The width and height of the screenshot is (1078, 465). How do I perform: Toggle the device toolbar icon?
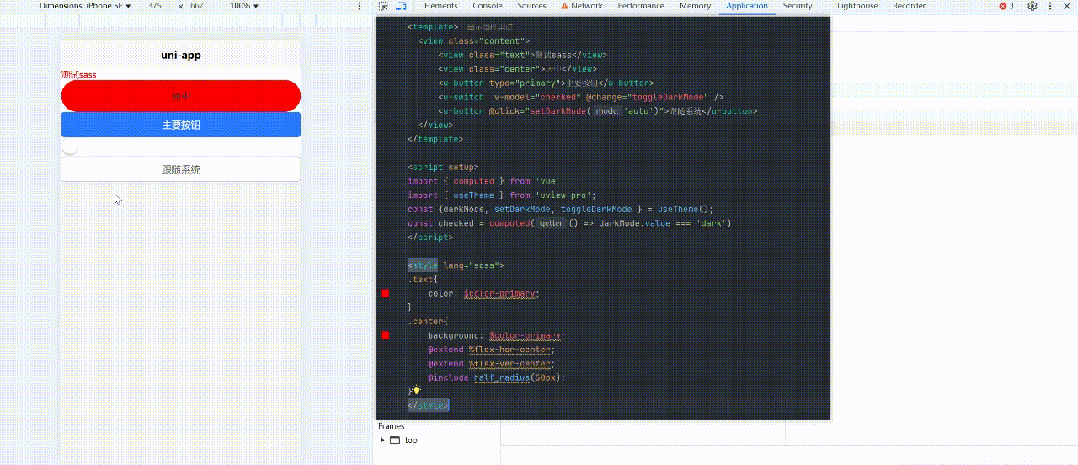(x=402, y=6)
